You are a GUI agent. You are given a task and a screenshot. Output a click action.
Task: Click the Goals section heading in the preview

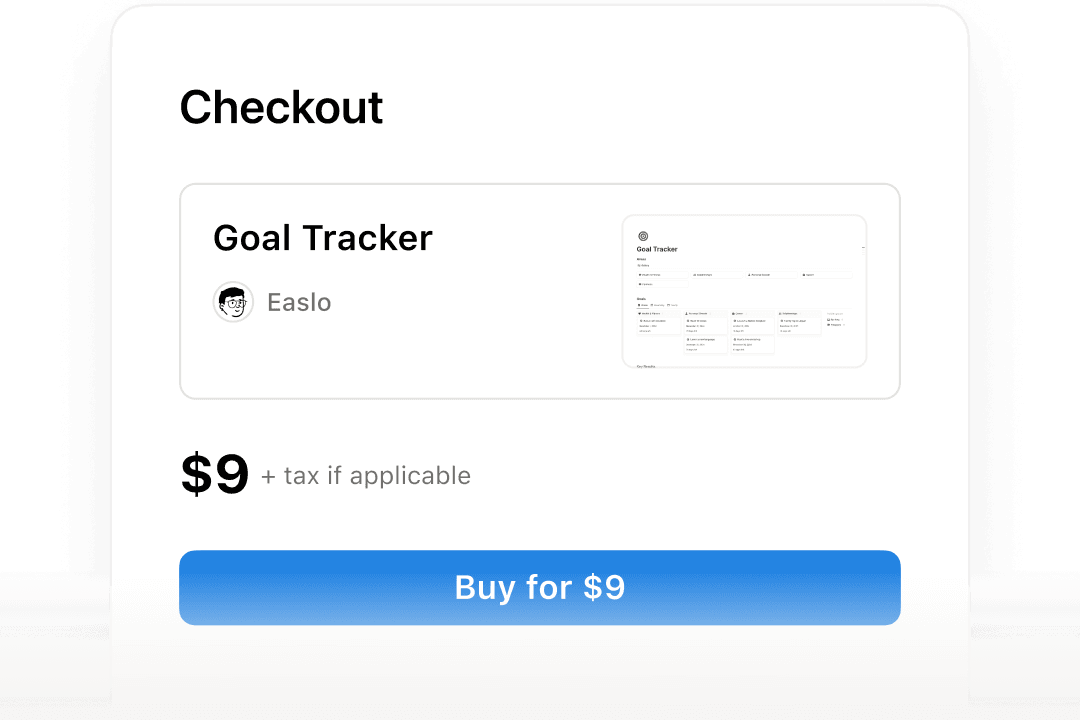click(642, 298)
